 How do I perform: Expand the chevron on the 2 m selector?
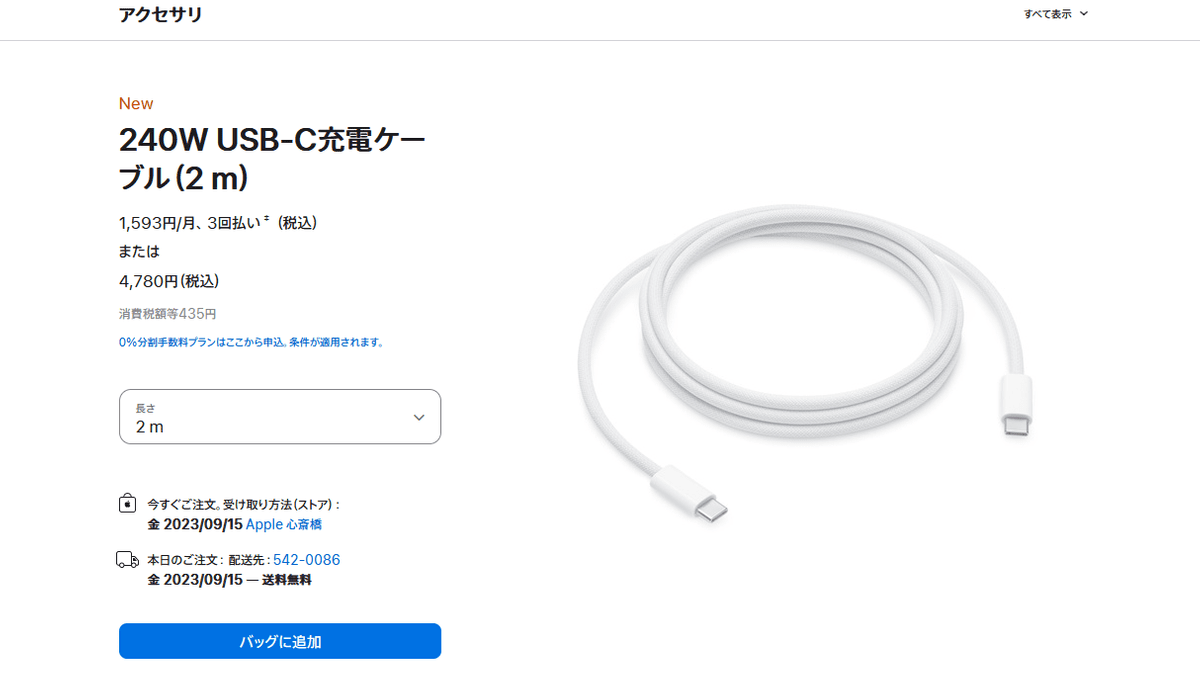coord(419,417)
